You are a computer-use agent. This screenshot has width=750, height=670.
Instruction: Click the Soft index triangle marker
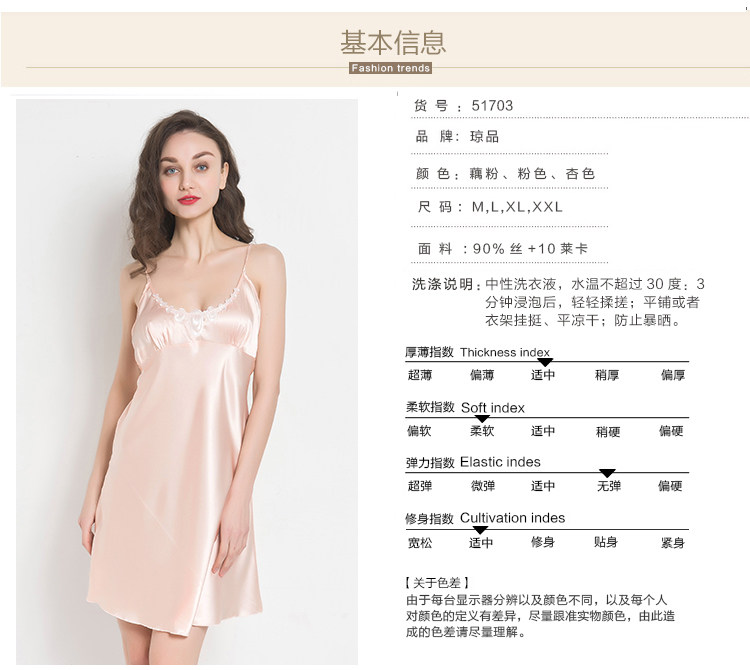482,418
